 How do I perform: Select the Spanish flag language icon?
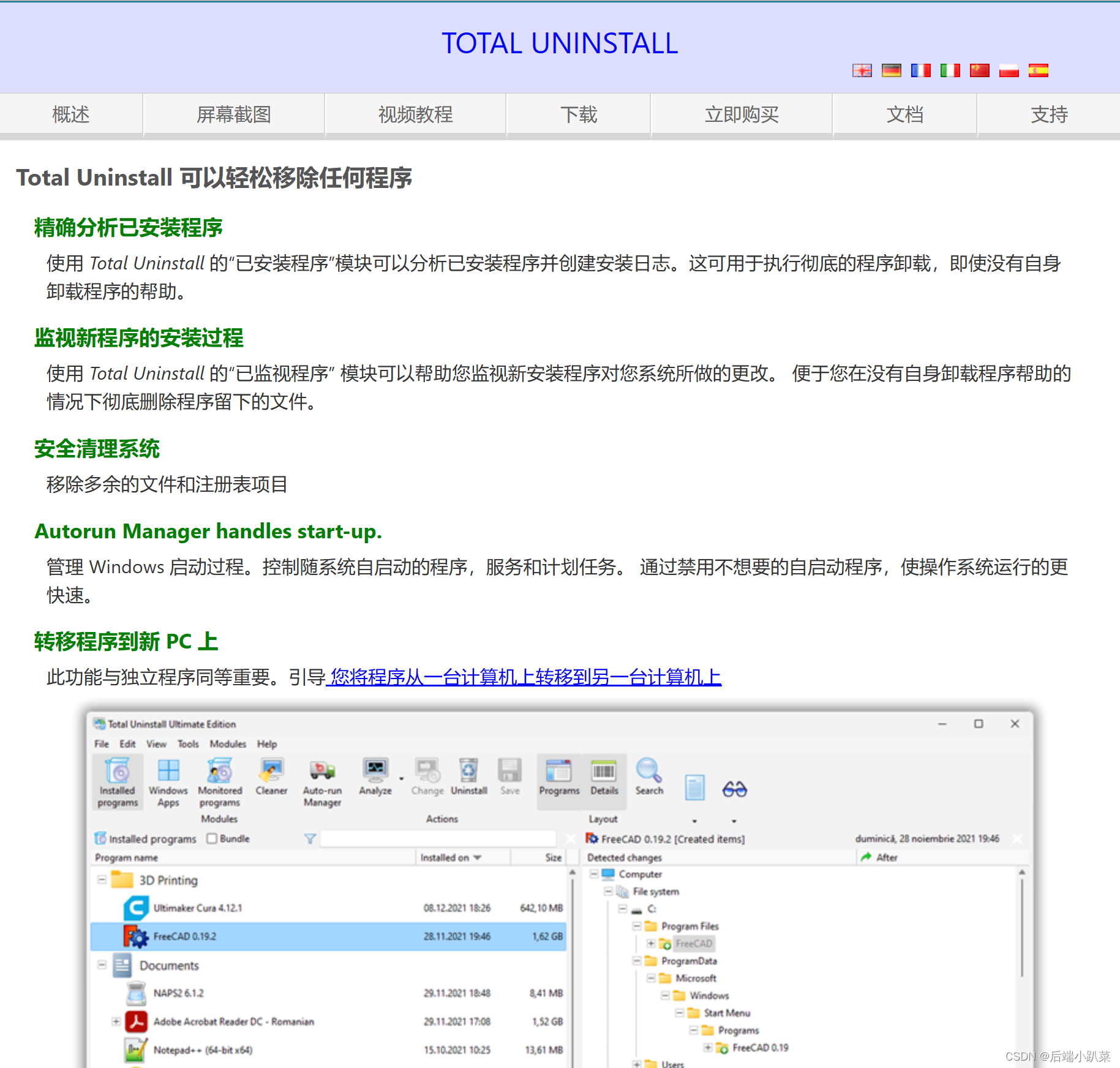[x=1039, y=70]
